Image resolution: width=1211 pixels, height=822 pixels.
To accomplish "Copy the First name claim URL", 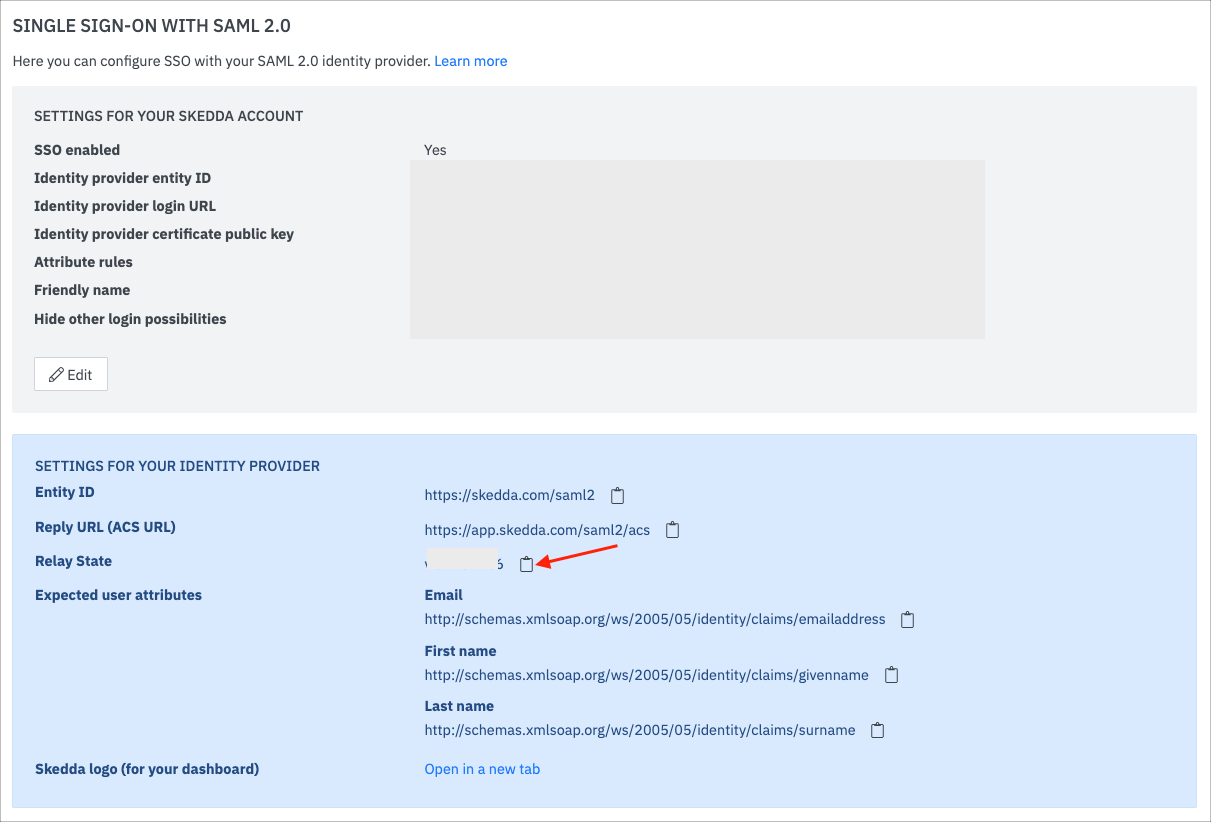I will pos(891,675).
